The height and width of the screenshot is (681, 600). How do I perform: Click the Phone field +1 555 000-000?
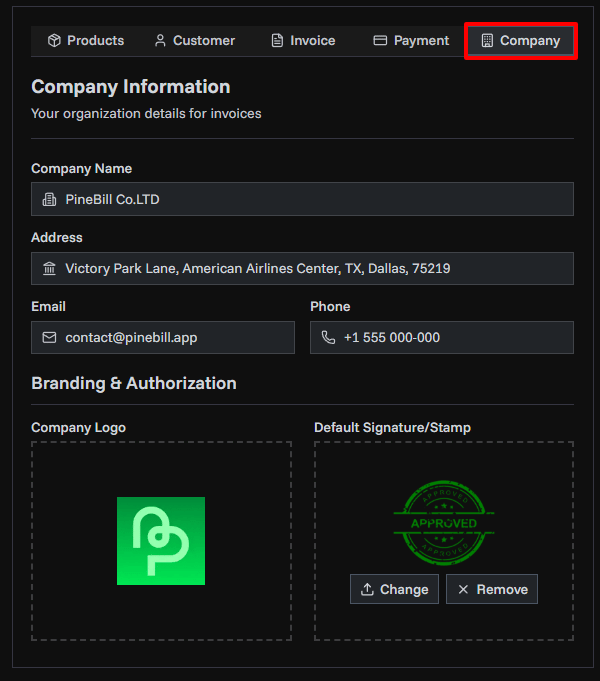coord(442,337)
